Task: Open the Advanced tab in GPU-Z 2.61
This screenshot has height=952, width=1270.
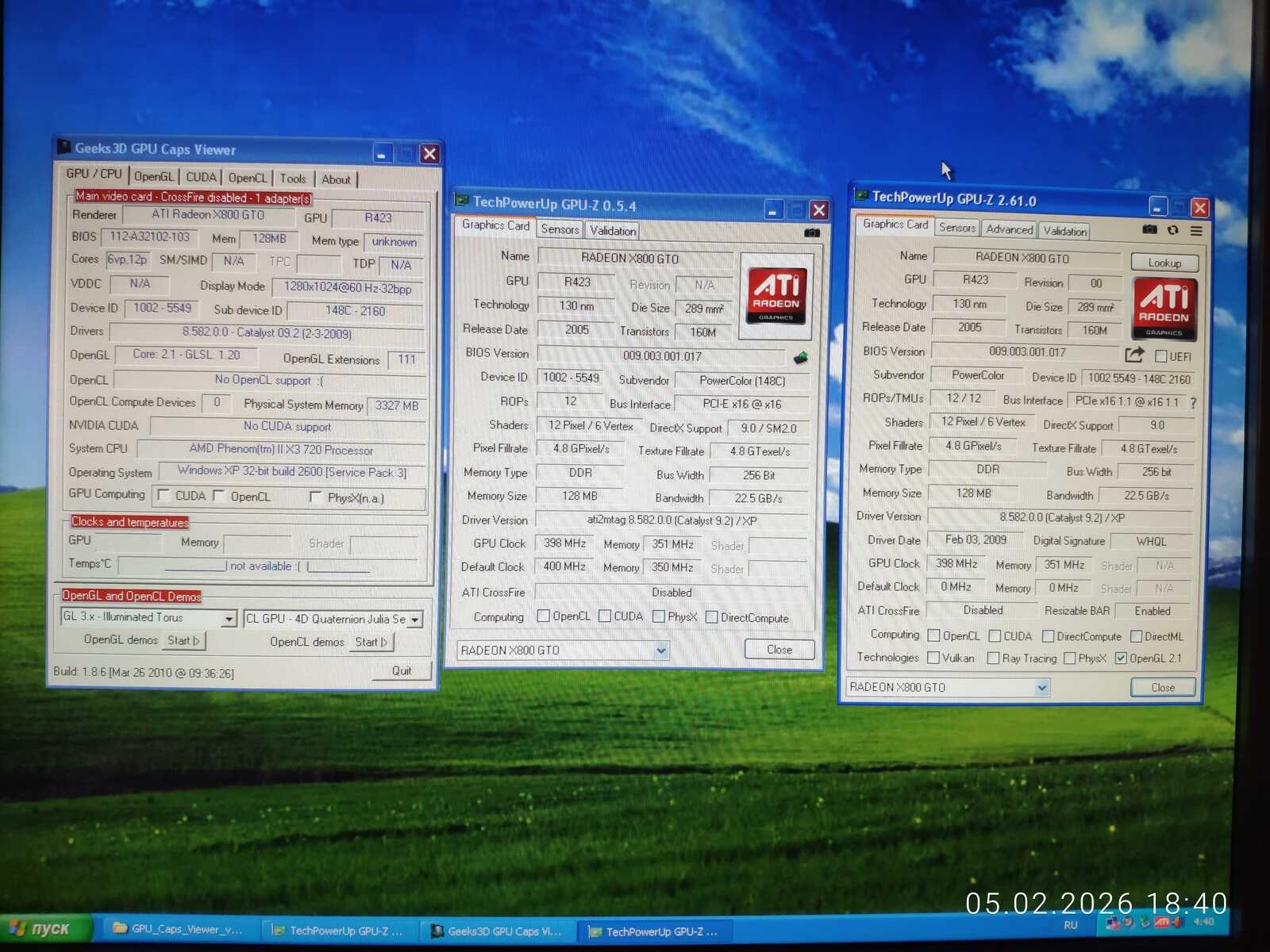Action: click(x=1010, y=229)
